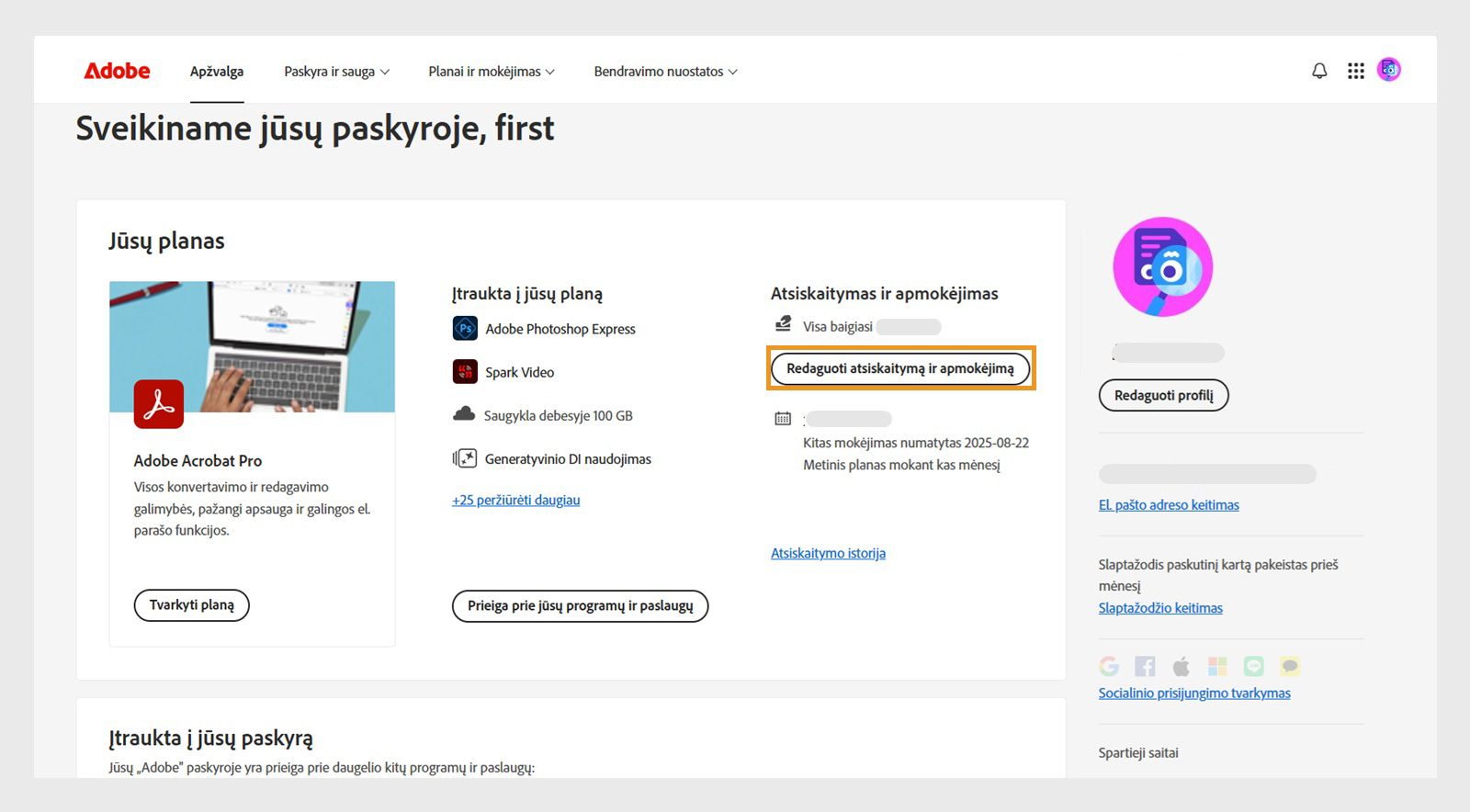Click the Microsoft social login icon

coord(1217,666)
